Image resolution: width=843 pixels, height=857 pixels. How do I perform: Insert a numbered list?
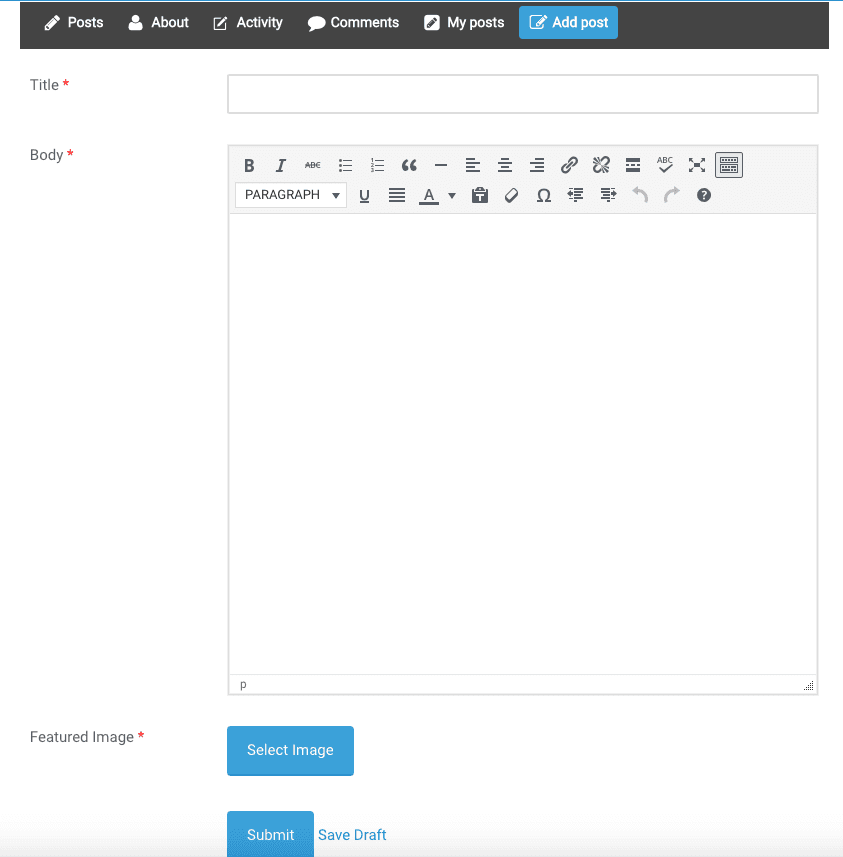click(x=377, y=165)
